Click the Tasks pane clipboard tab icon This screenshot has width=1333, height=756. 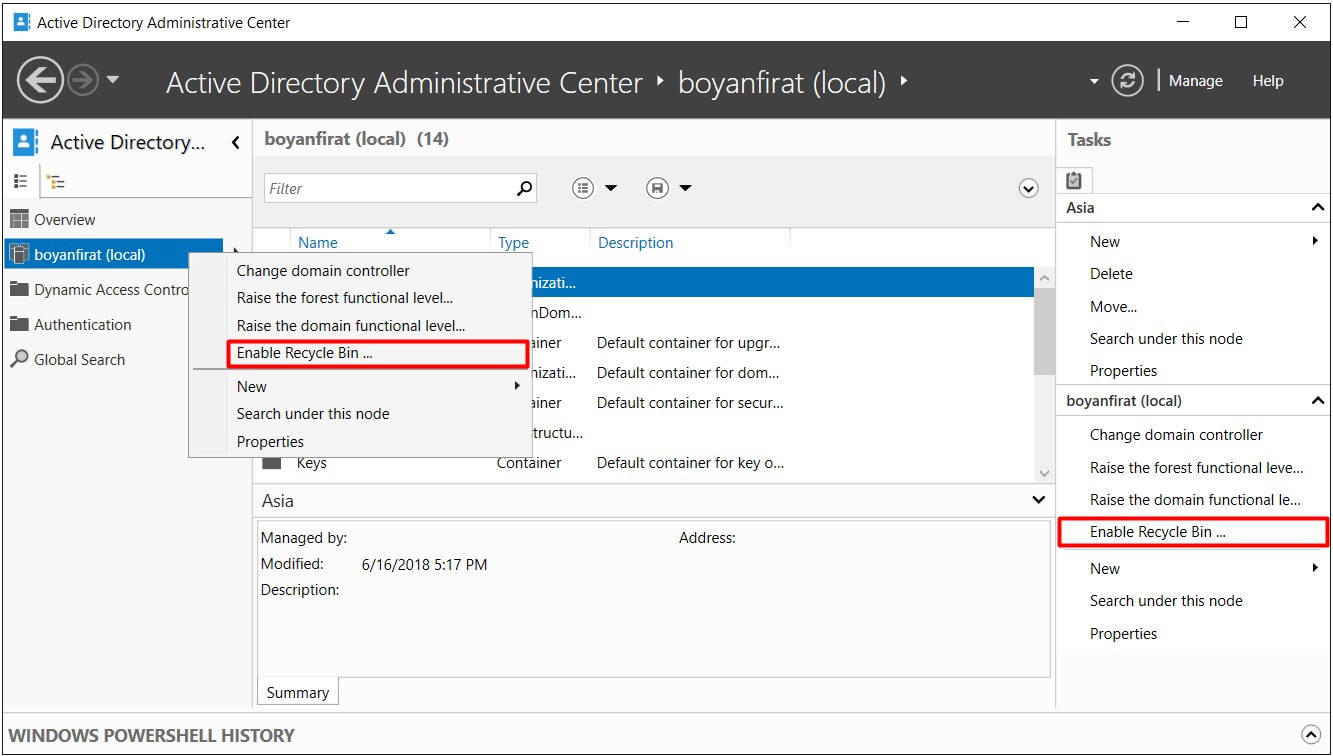point(1074,180)
